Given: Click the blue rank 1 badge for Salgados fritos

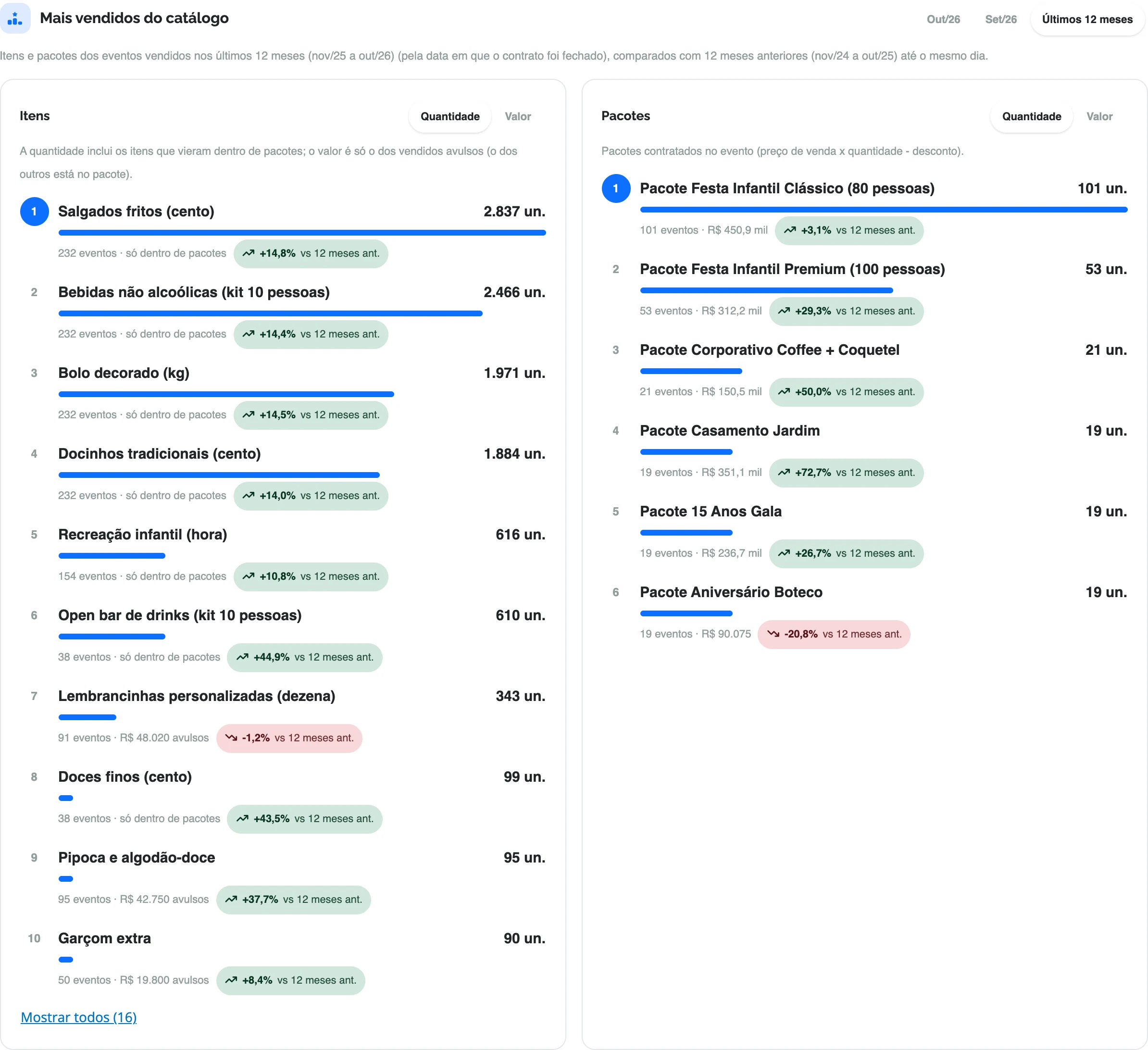Looking at the screenshot, I should tap(34, 212).
